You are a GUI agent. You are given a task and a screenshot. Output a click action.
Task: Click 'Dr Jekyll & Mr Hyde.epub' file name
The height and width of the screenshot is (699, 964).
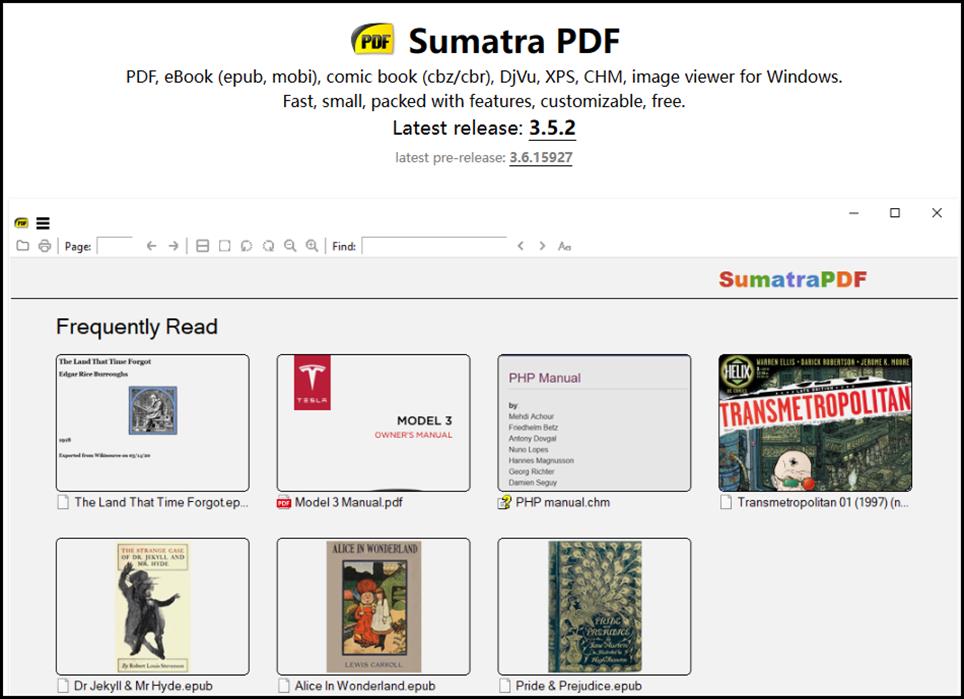click(x=143, y=685)
